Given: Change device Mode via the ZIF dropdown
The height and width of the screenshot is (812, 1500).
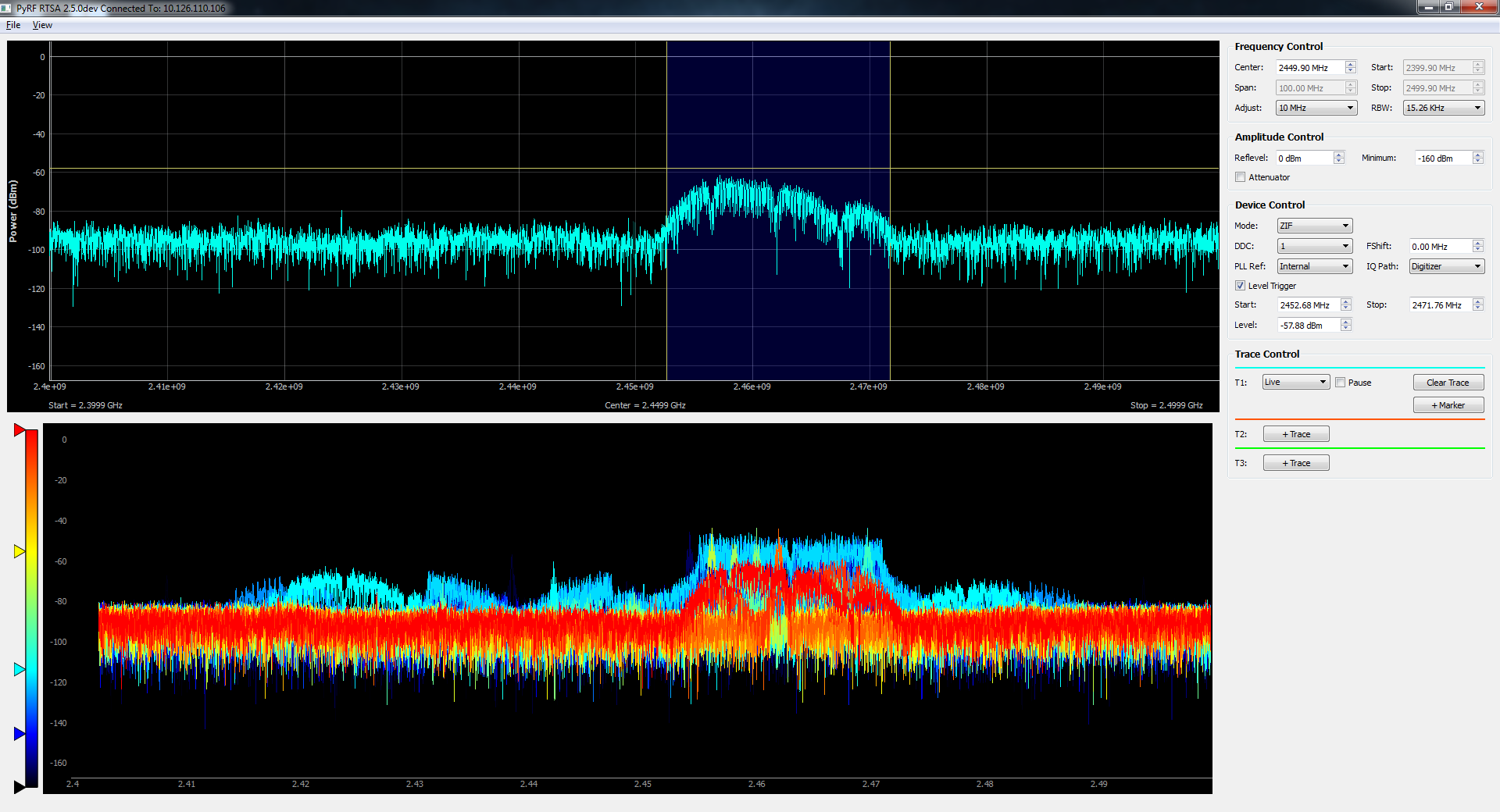Looking at the screenshot, I should click(1313, 226).
